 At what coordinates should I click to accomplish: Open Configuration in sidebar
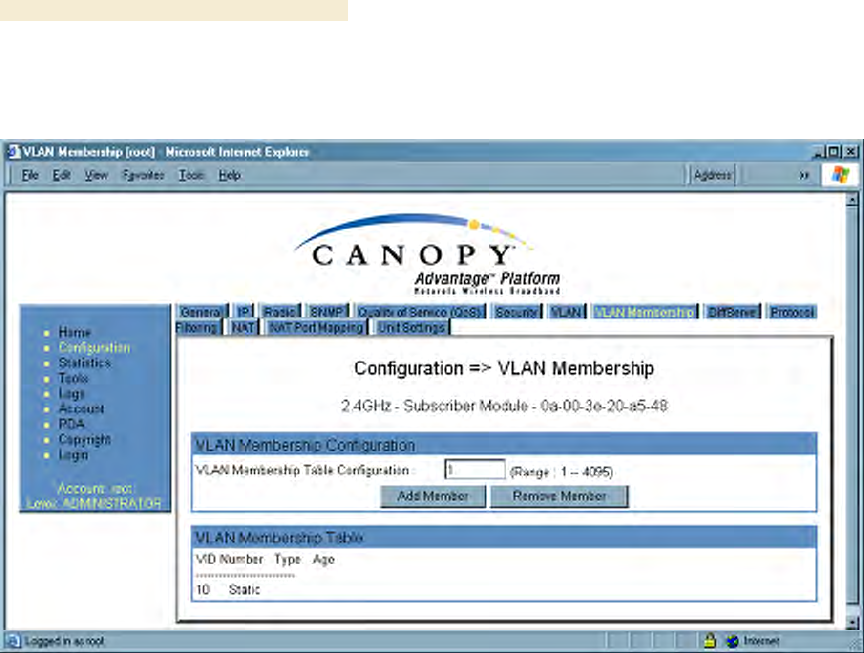pyautogui.click(x=95, y=348)
